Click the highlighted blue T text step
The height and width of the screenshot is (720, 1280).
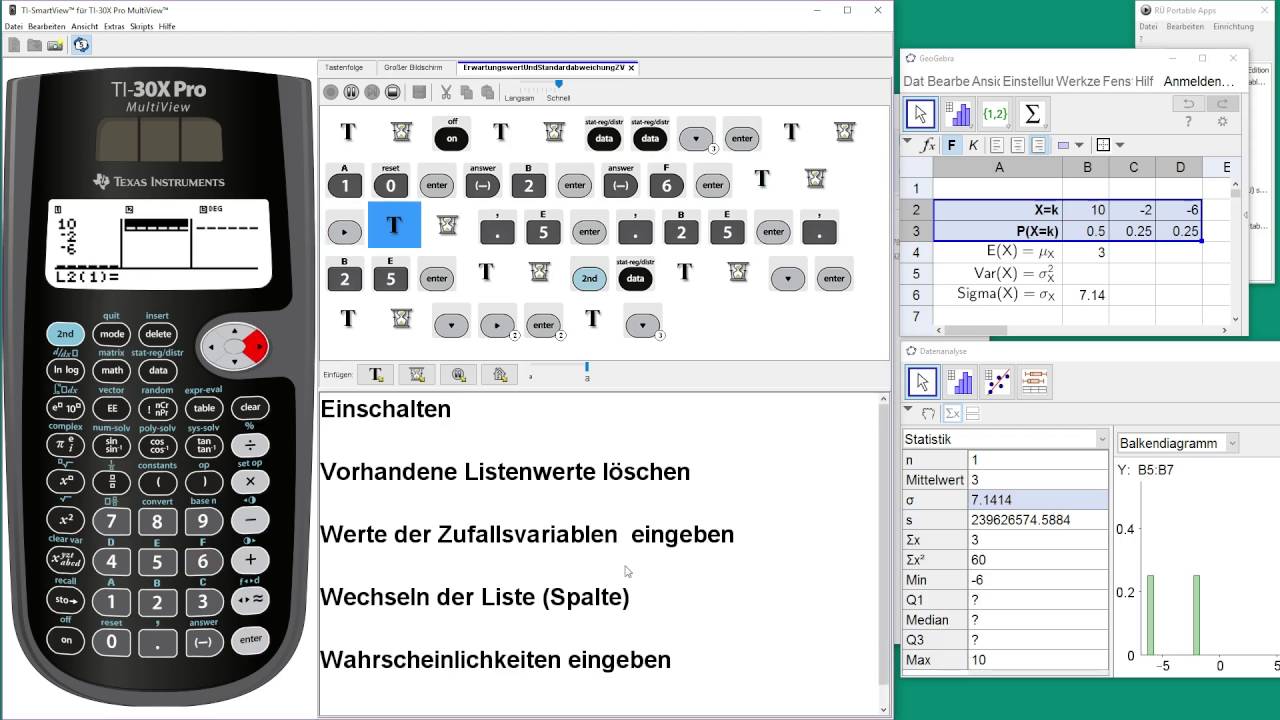[x=394, y=225]
